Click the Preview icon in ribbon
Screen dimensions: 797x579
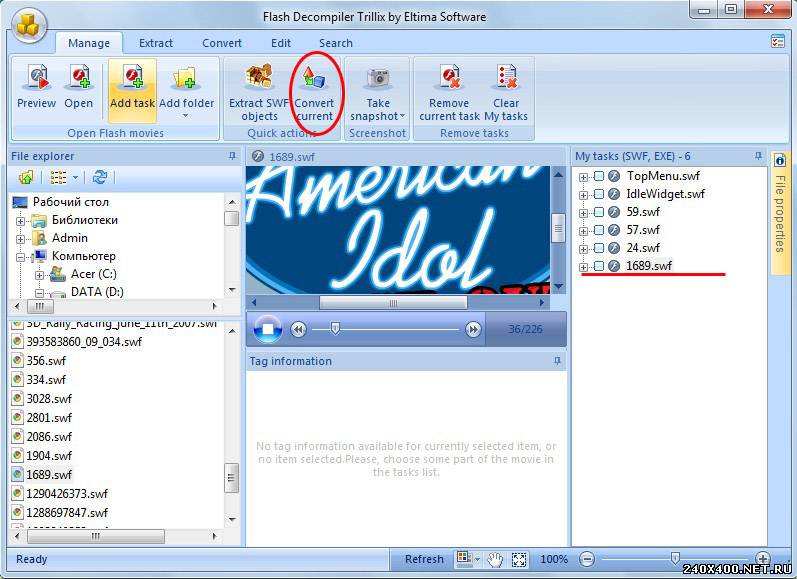tap(37, 78)
